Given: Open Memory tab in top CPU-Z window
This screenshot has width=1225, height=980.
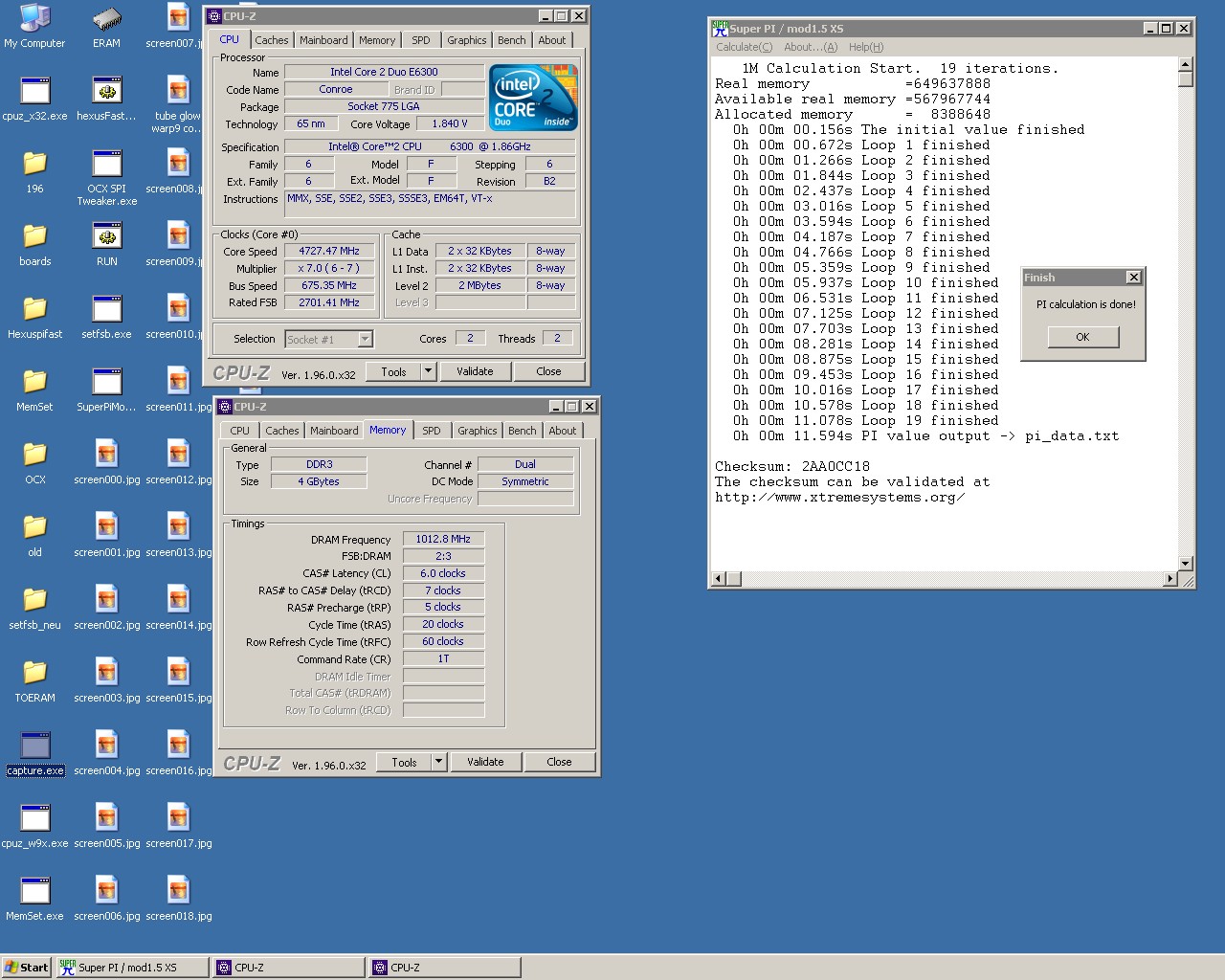Looking at the screenshot, I should (x=377, y=40).
